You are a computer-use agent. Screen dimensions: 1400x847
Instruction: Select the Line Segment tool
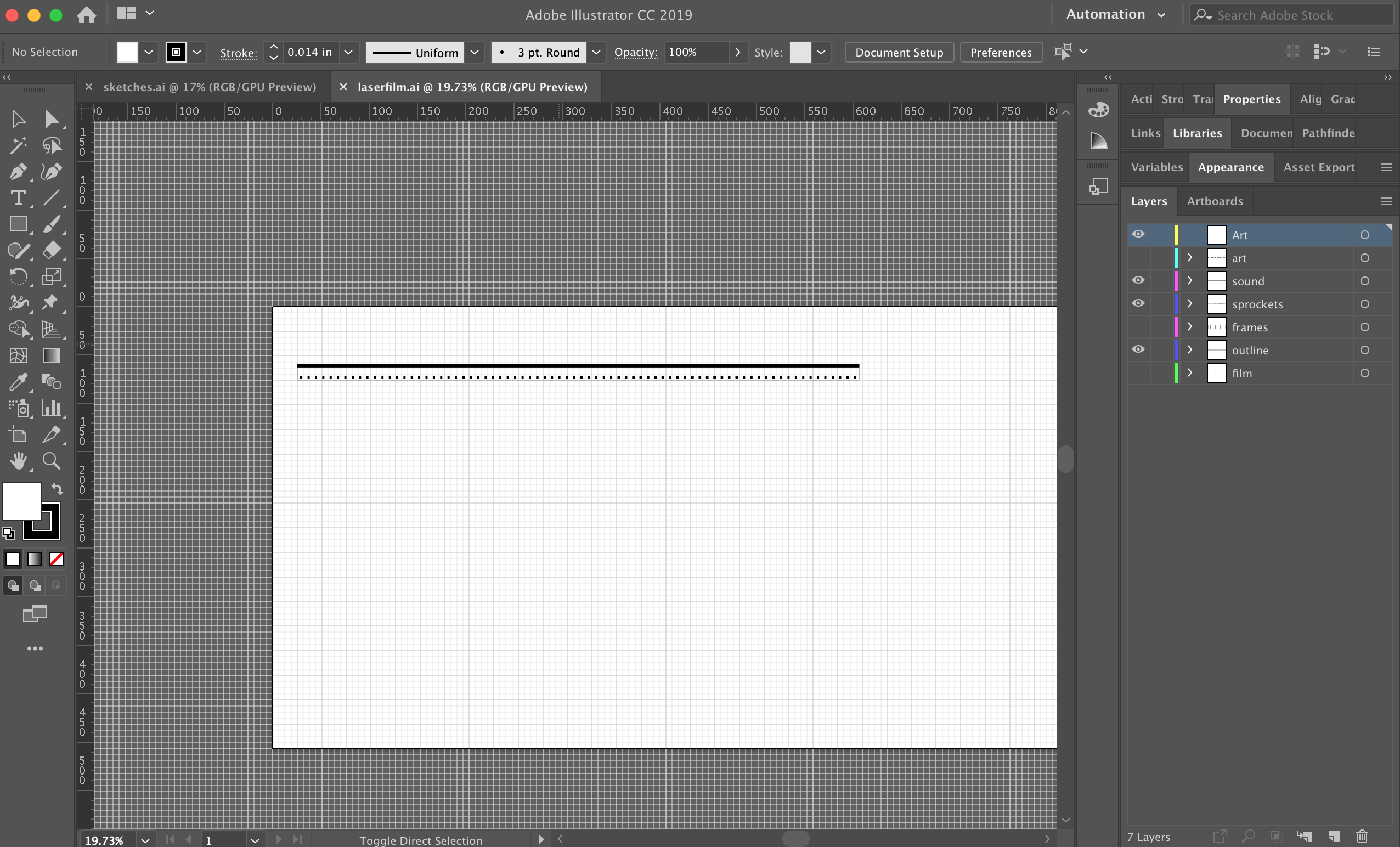(52, 197)
